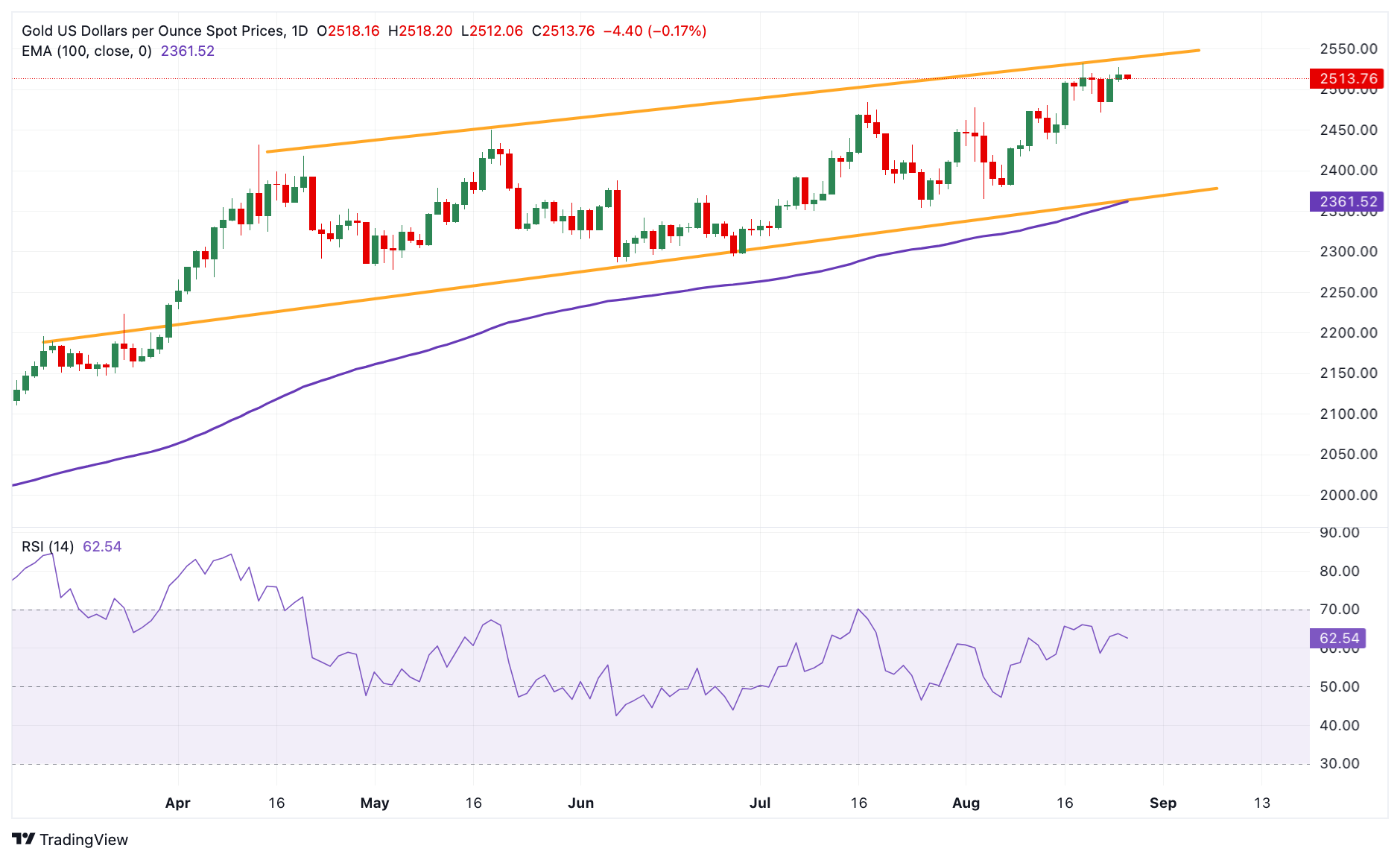1400x860 pixels.
Task: Click the purple 2361.52 EMA price tag
Action: tap(1347, 201)
